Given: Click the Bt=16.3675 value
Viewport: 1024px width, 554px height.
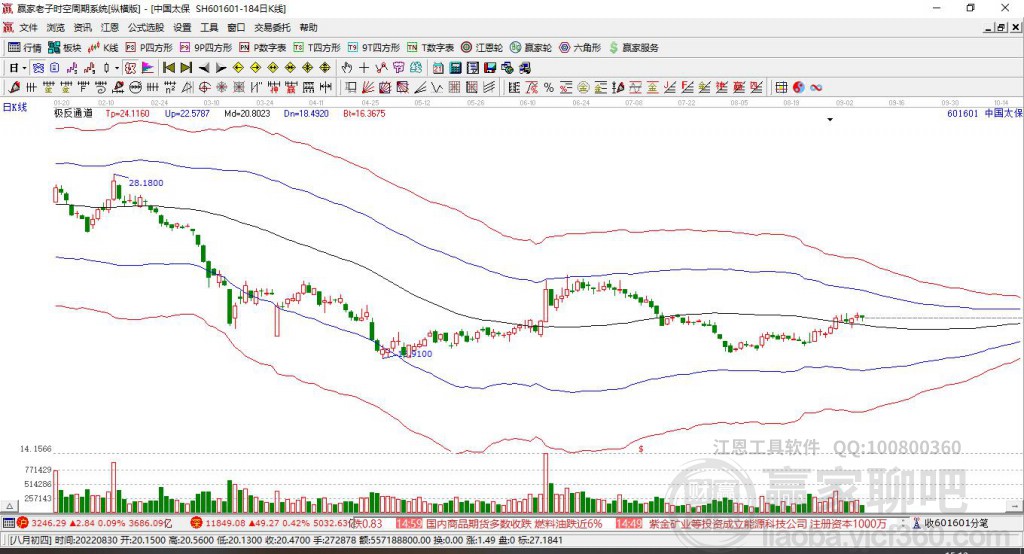Looking at the screenshot, I should pyautogui.click(x=364, y=113).
